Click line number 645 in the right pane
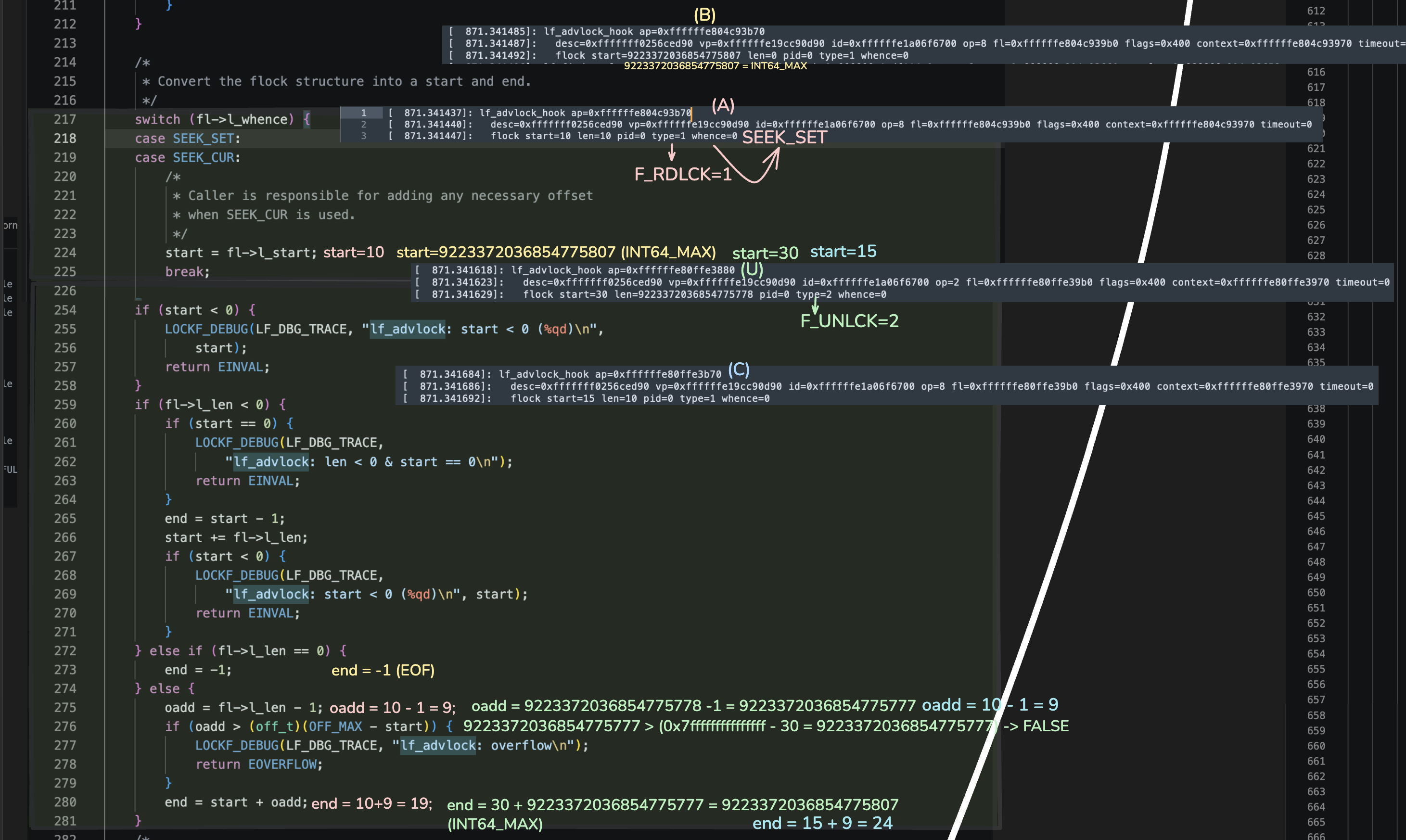The image size is (1406, 840). [1316, 516]
